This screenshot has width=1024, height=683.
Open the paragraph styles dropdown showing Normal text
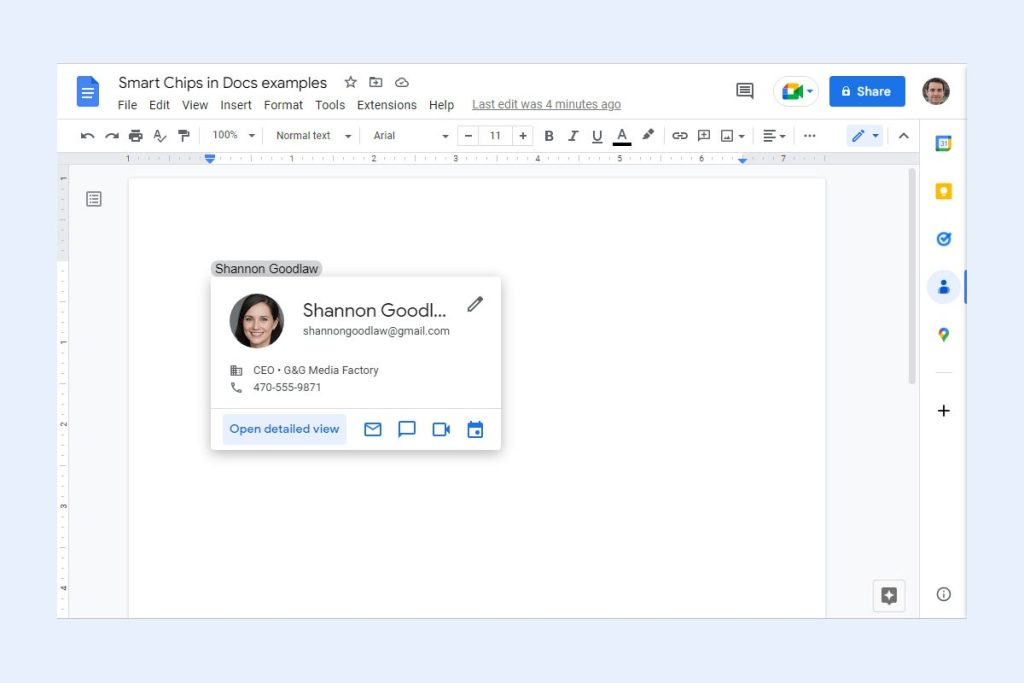(x=311, y=135)
